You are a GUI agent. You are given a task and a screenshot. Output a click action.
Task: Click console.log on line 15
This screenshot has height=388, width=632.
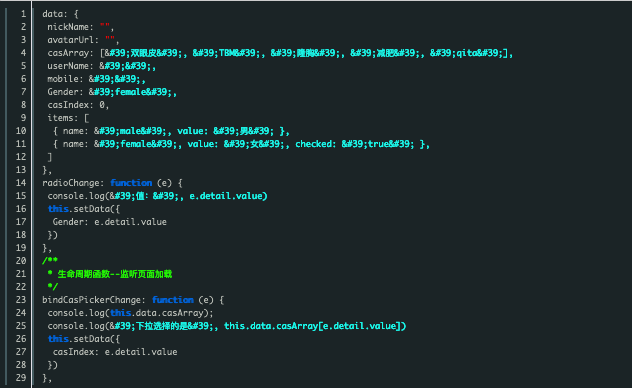(76, 196)
